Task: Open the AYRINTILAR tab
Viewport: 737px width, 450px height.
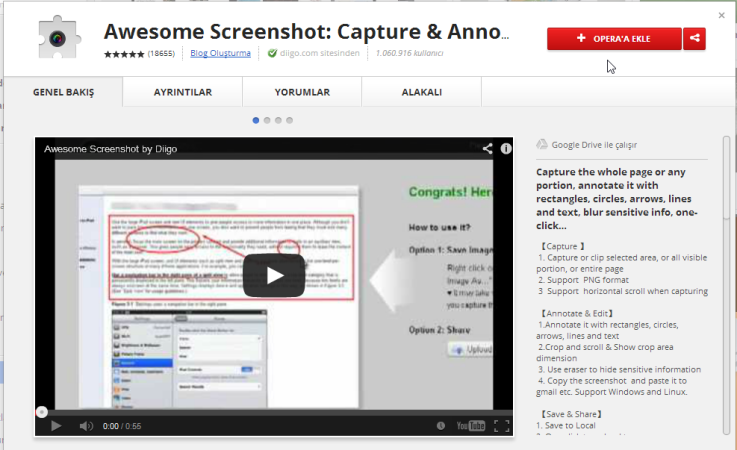Action: tap(183, 92)
